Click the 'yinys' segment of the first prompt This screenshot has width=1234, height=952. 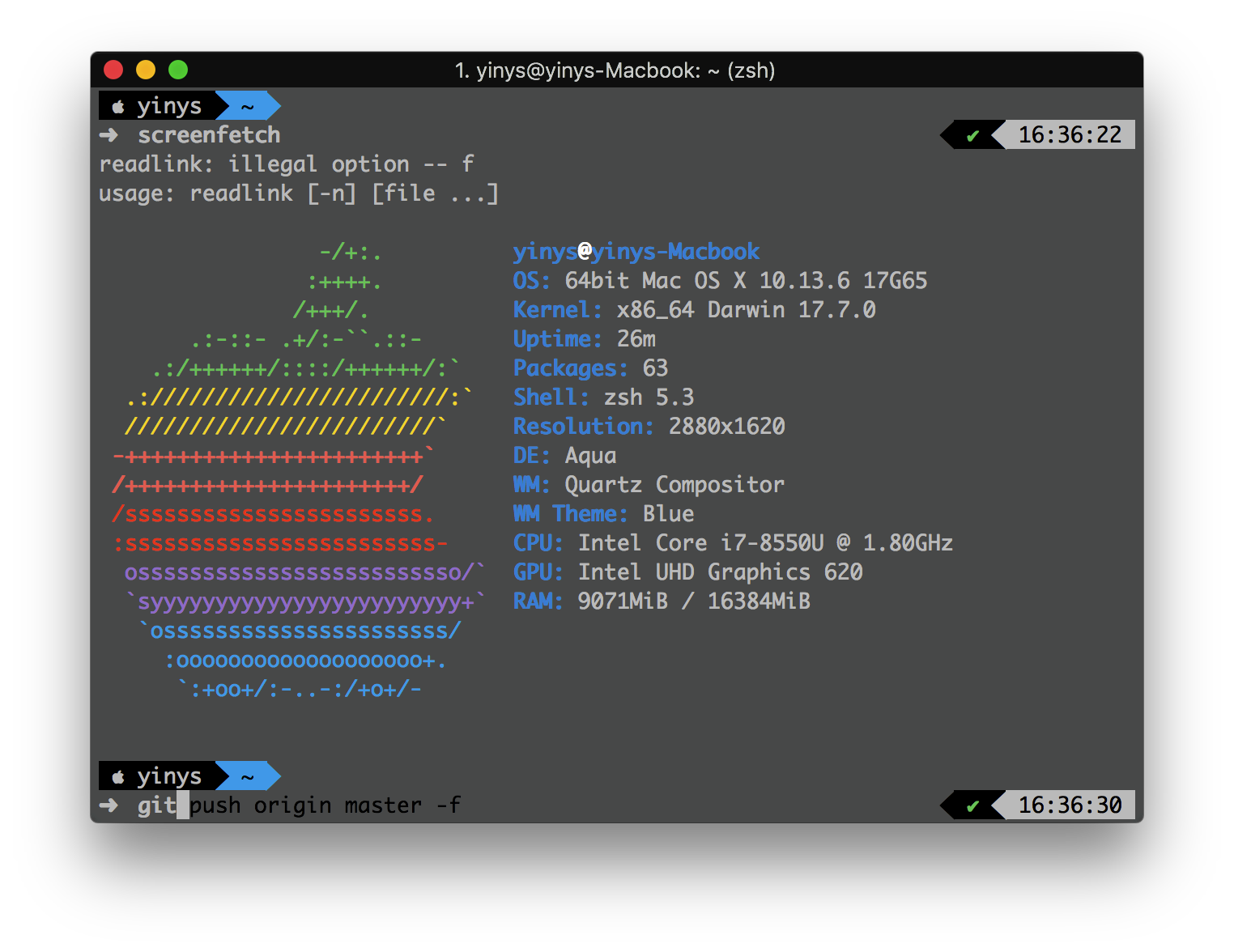click(x=169, y=106)
